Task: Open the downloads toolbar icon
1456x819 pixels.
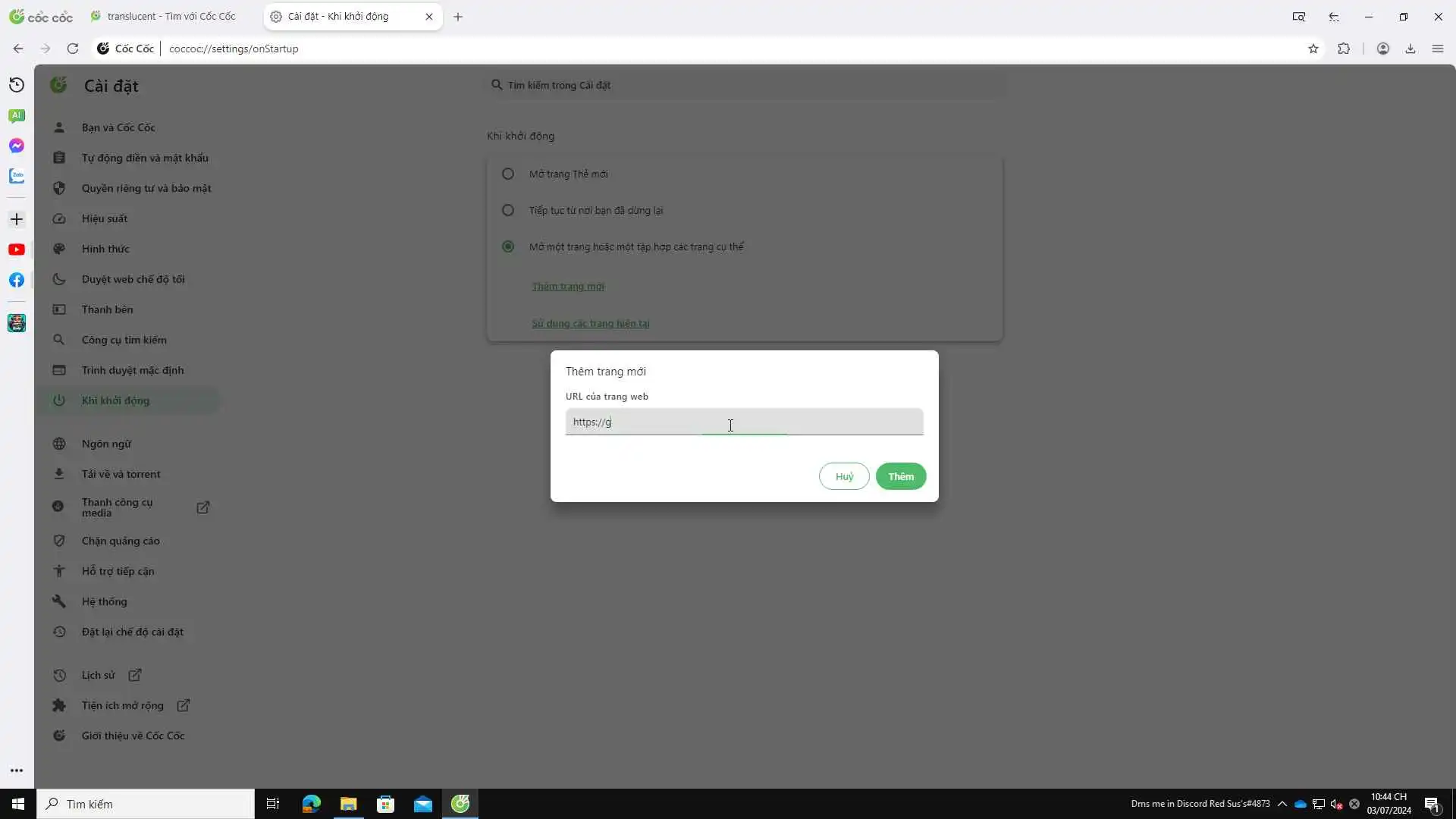Action: [x=1410, y=49]
